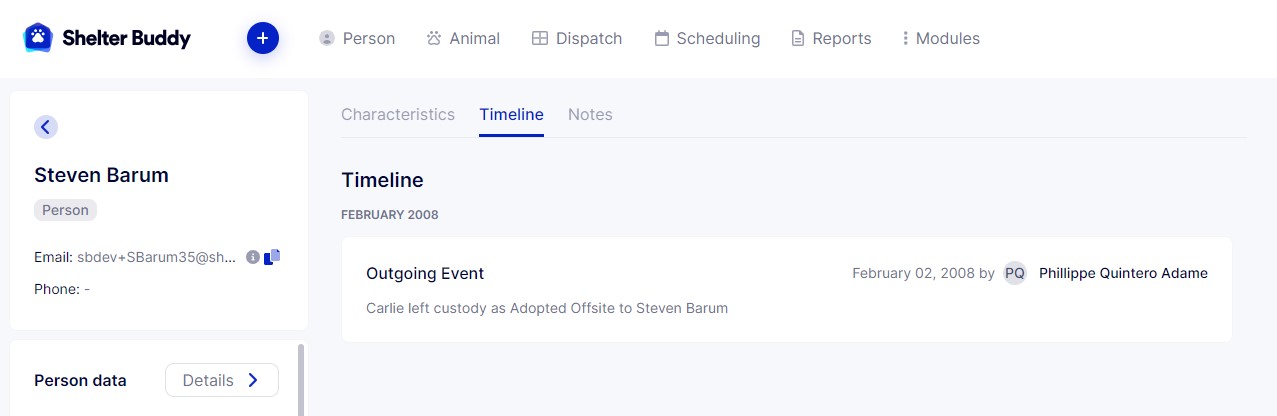Click the Scheduling calendar icon
Screen dimensions: 1277x416
pyautogui.click(x=662, y=38)
